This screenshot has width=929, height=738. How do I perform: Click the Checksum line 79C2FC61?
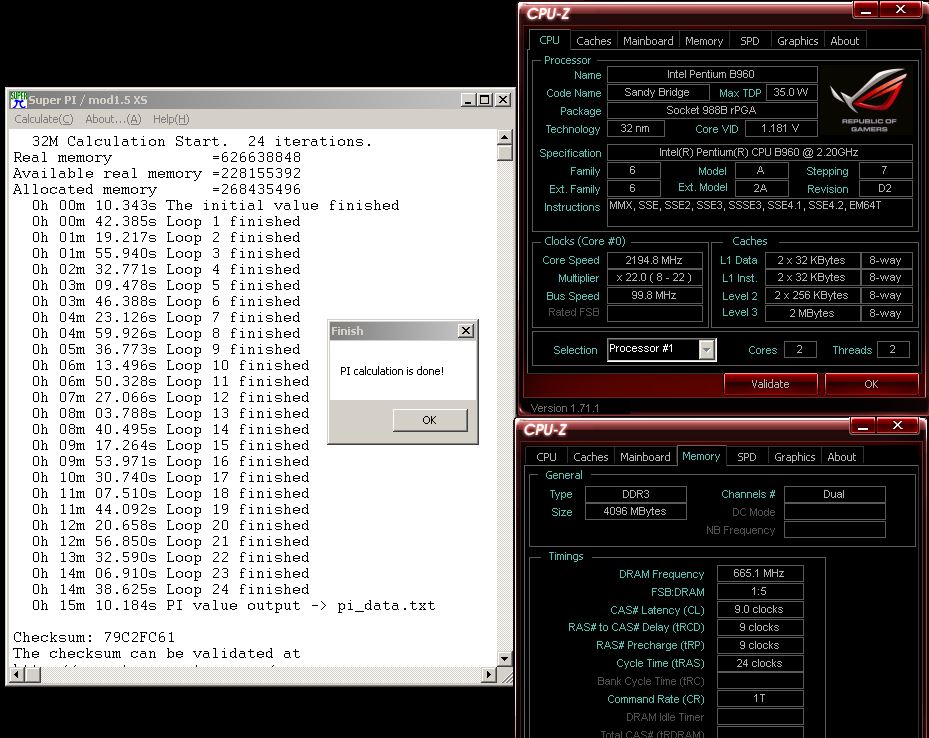pyautogui.click(x=94, y=637)
